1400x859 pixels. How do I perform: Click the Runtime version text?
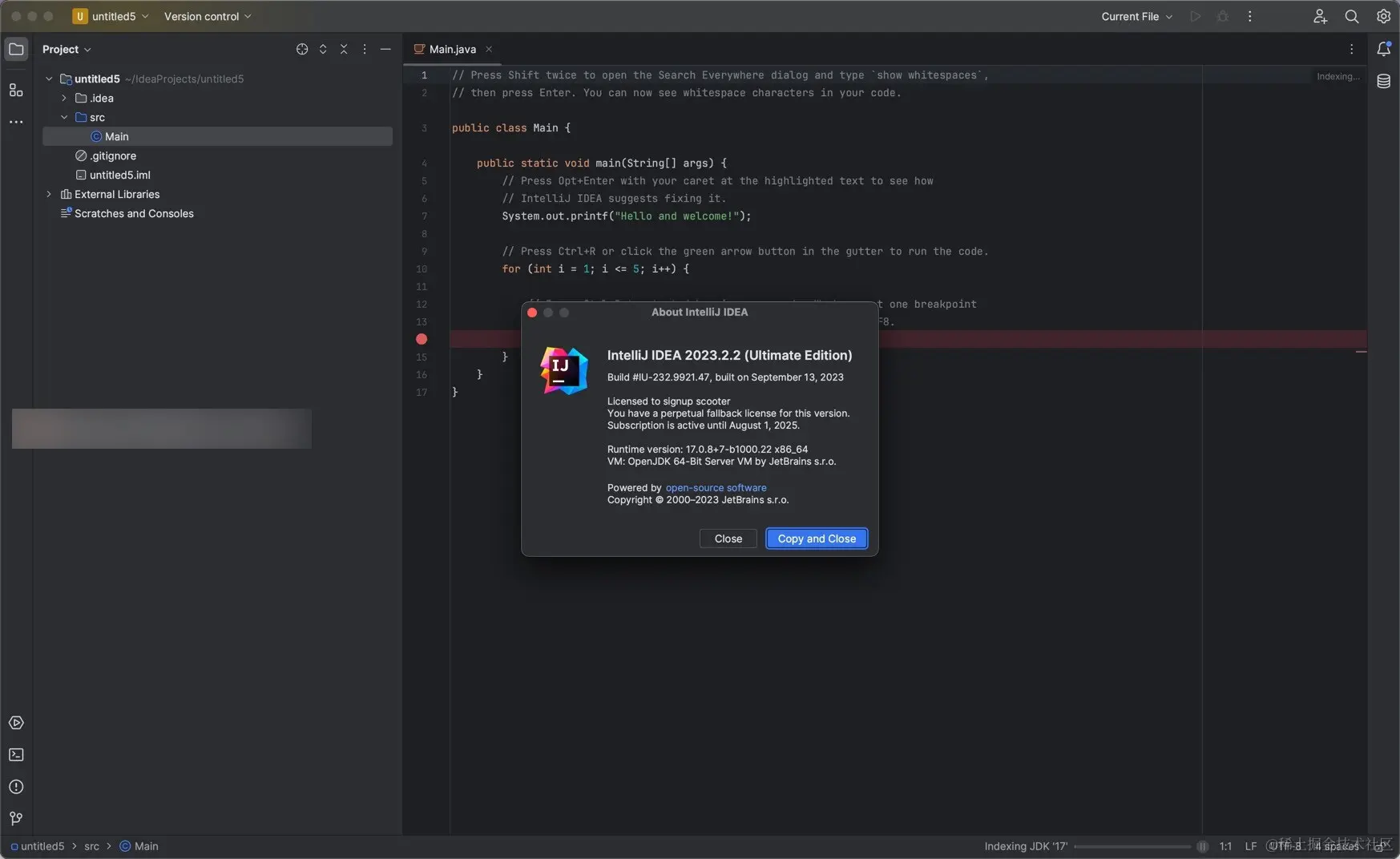[x=708, y=449]
